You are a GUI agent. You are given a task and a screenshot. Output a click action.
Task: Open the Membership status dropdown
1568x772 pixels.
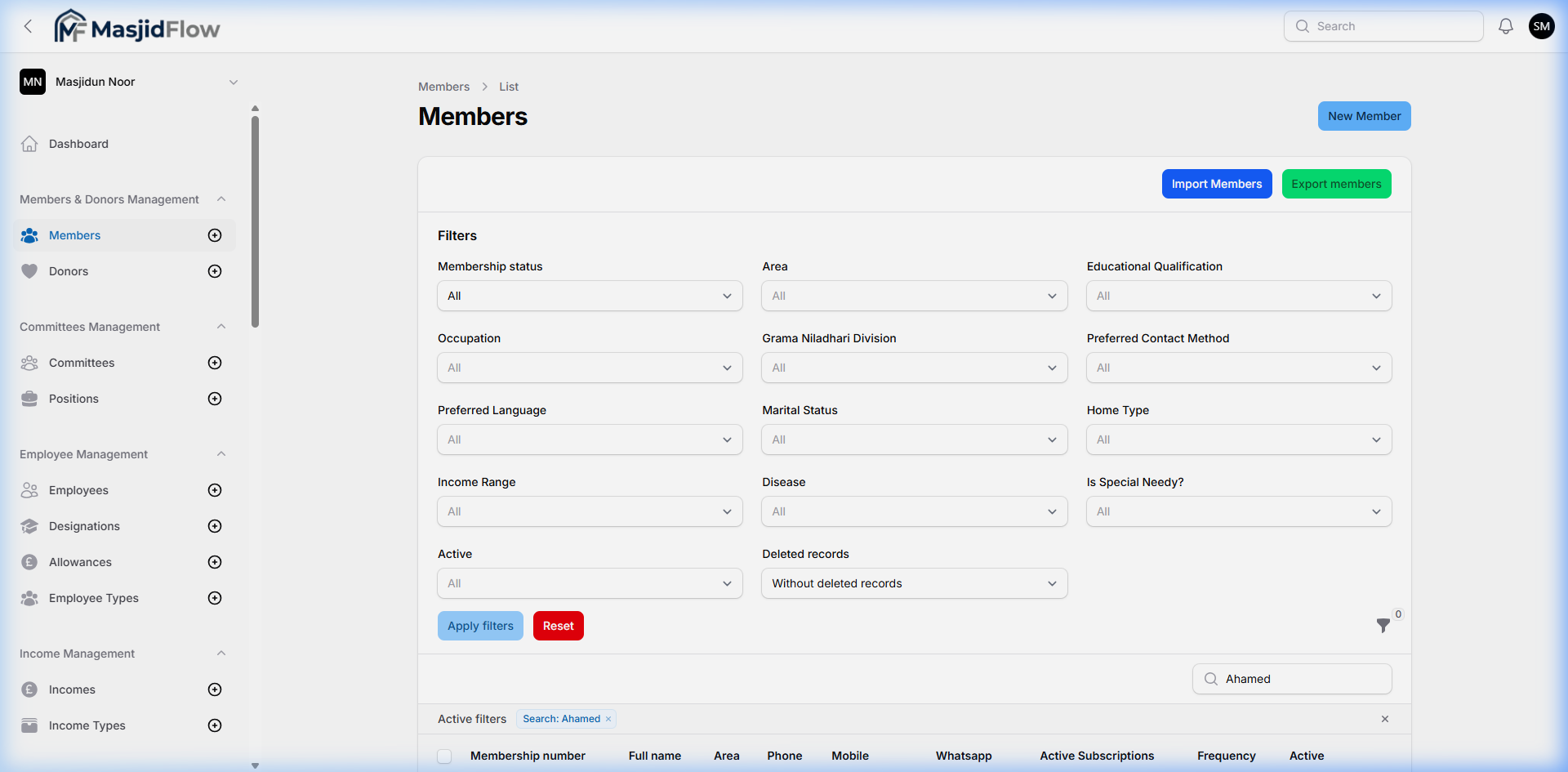(x=589, y=296)
